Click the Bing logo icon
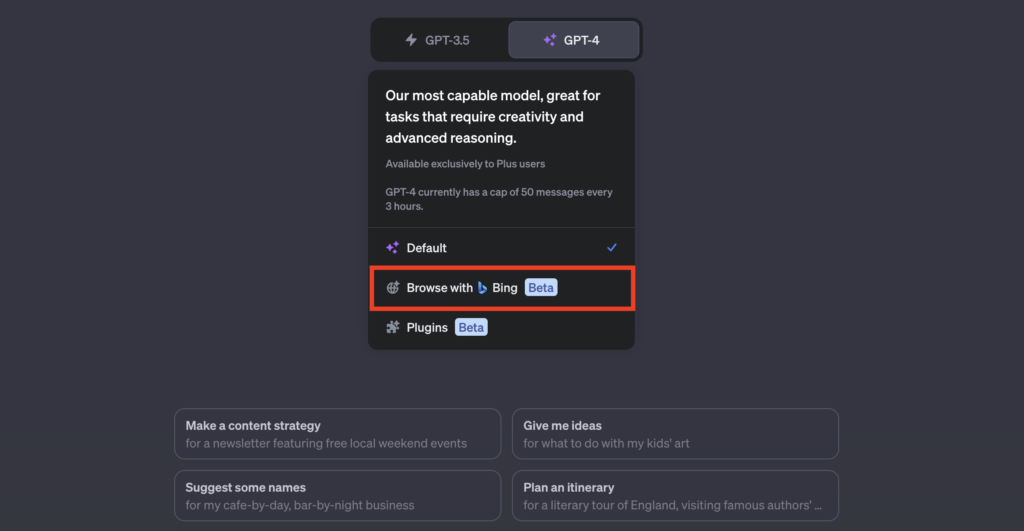 tap(483, 287)
